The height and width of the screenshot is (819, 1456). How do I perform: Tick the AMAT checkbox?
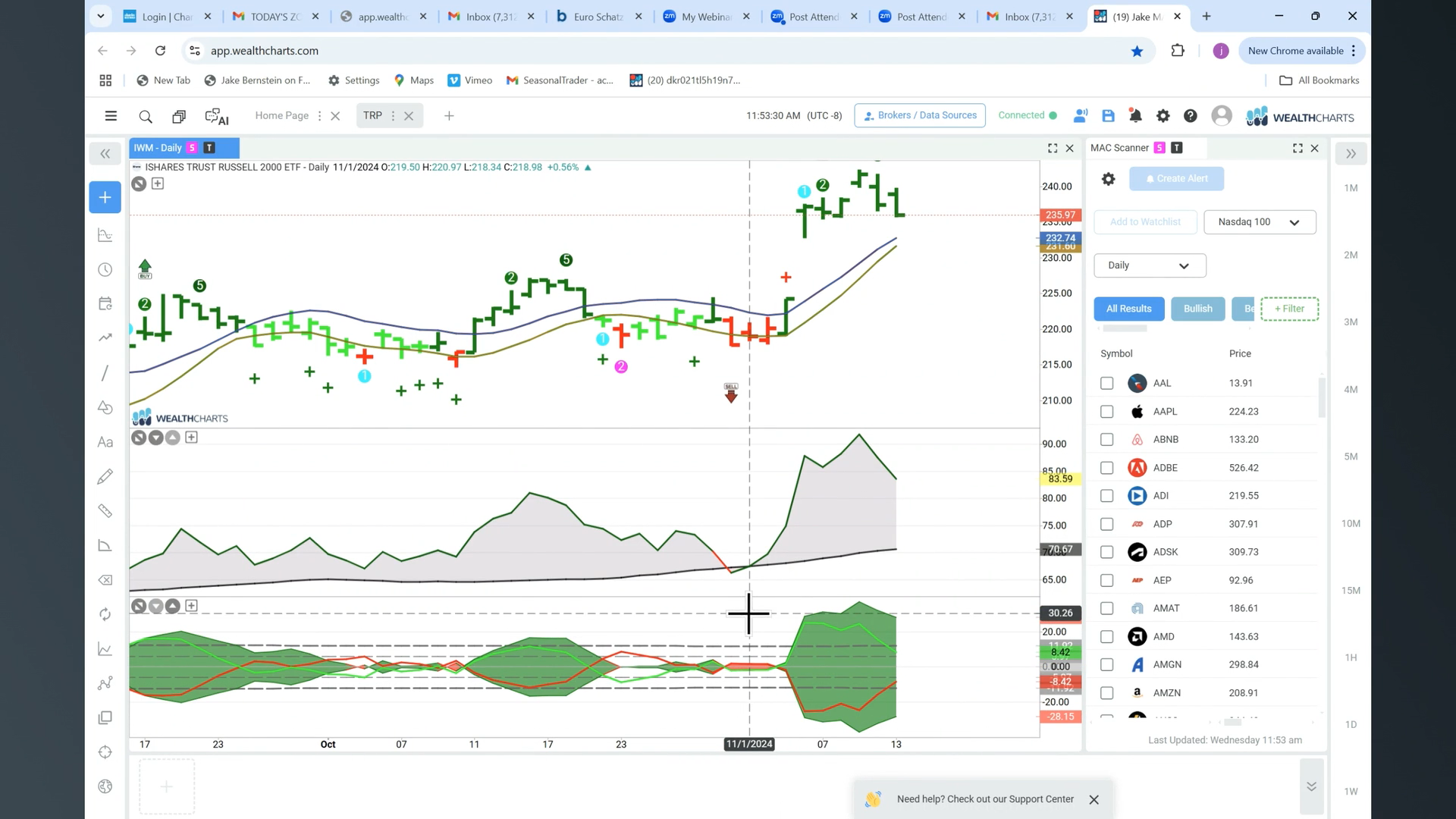pyautogui.click(x=1106, y=608)
